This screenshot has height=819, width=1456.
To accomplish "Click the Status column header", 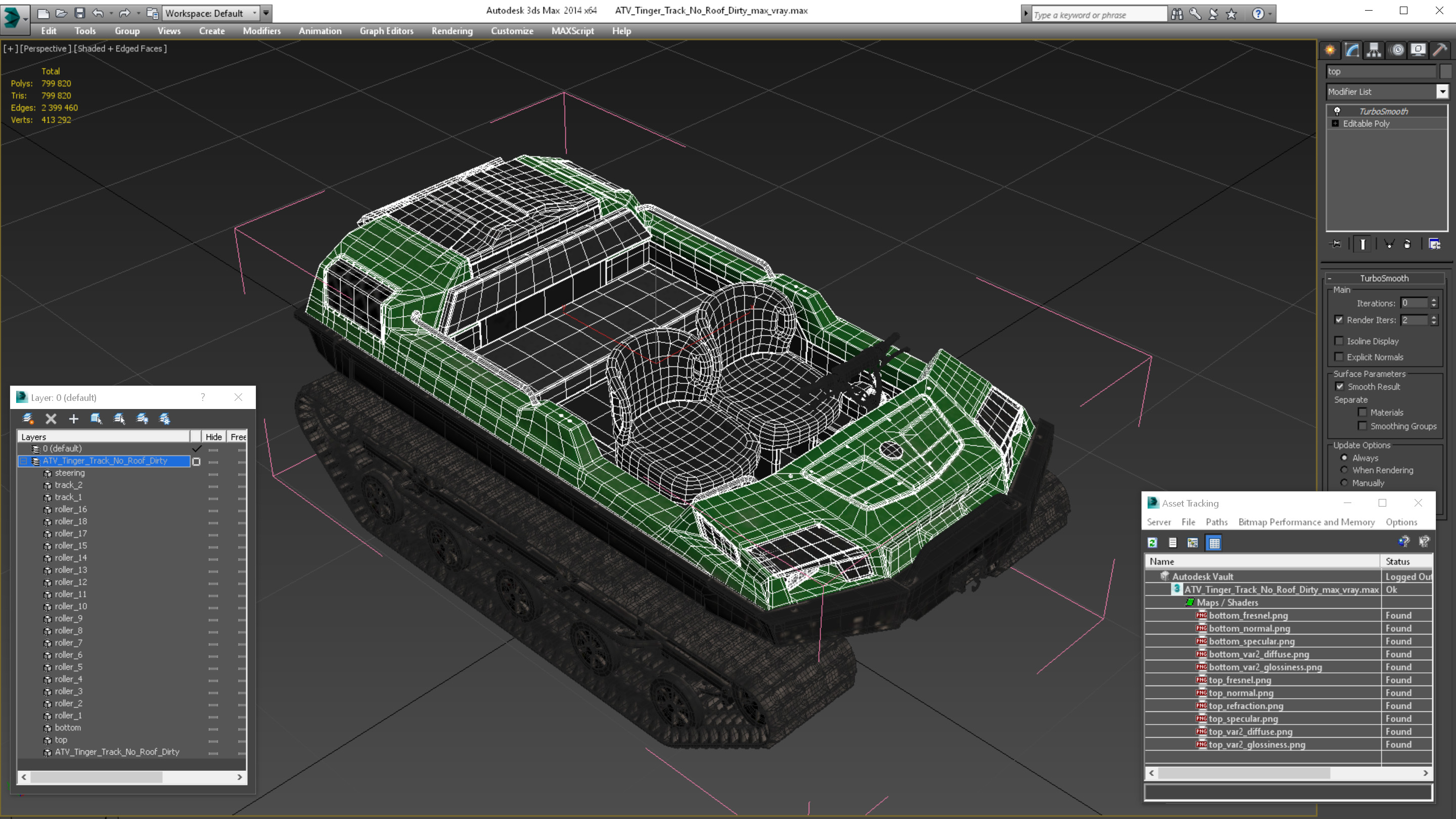I will (1407, 561).
